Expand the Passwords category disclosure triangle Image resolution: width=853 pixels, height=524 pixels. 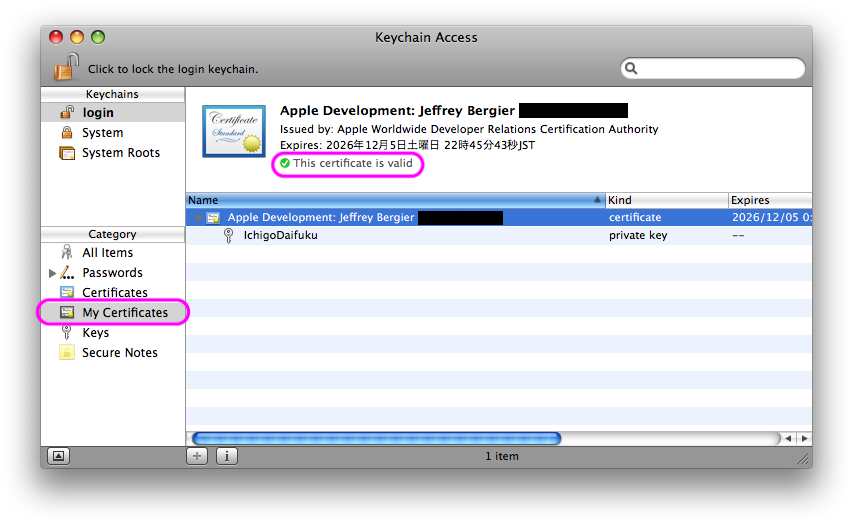click(x=52, y=273)
